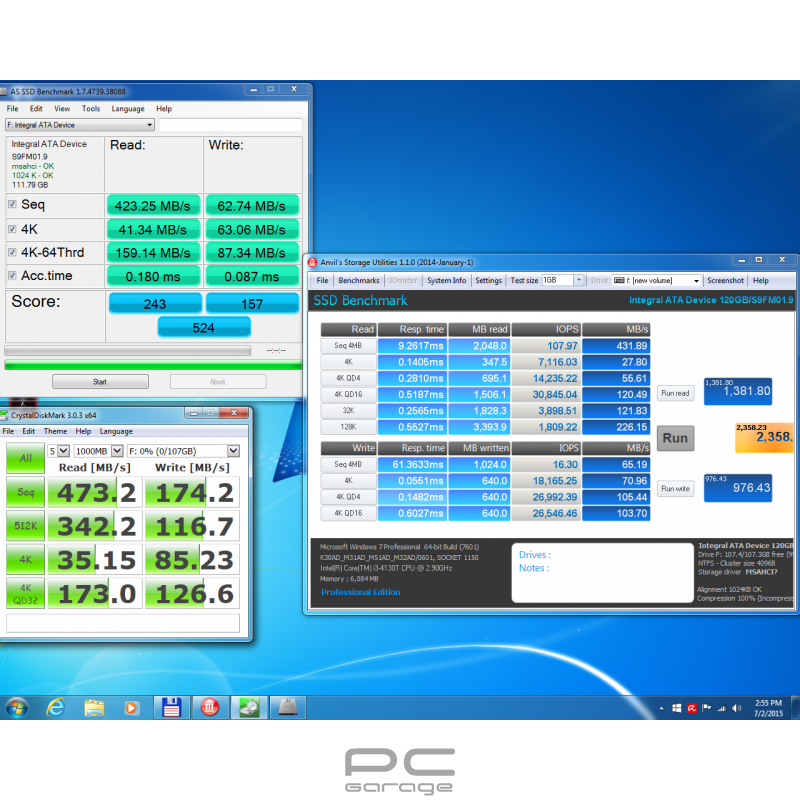Click CrystalDiskMark bottom comment field

pos(123,623)
